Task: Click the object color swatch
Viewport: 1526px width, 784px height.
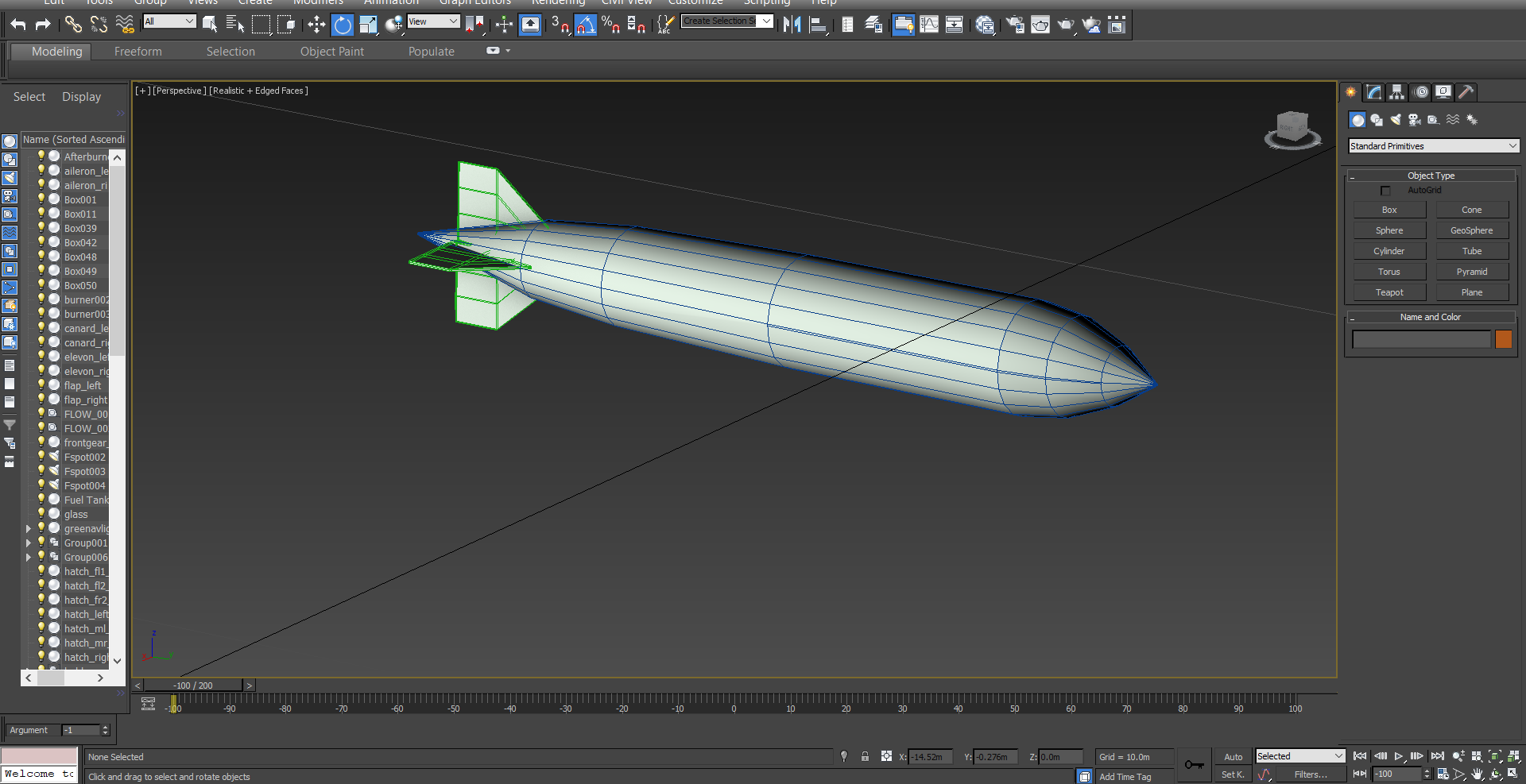Action: coord(1504,339)
